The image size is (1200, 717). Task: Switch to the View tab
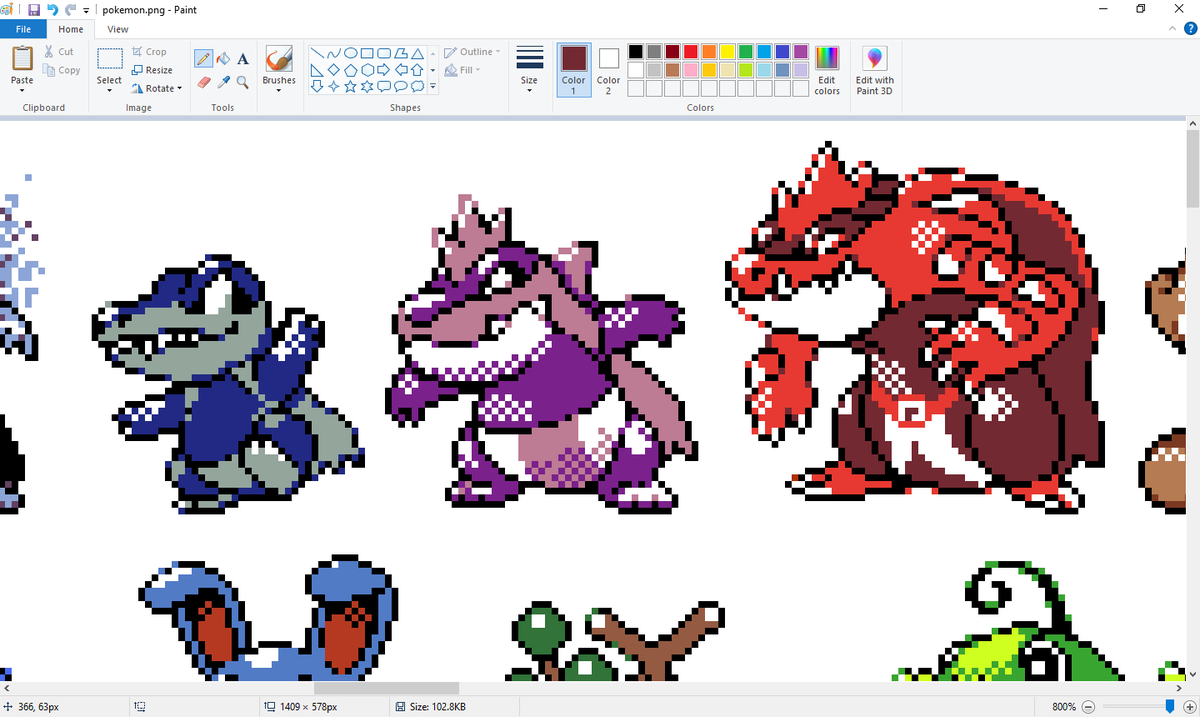pos(118,30)
